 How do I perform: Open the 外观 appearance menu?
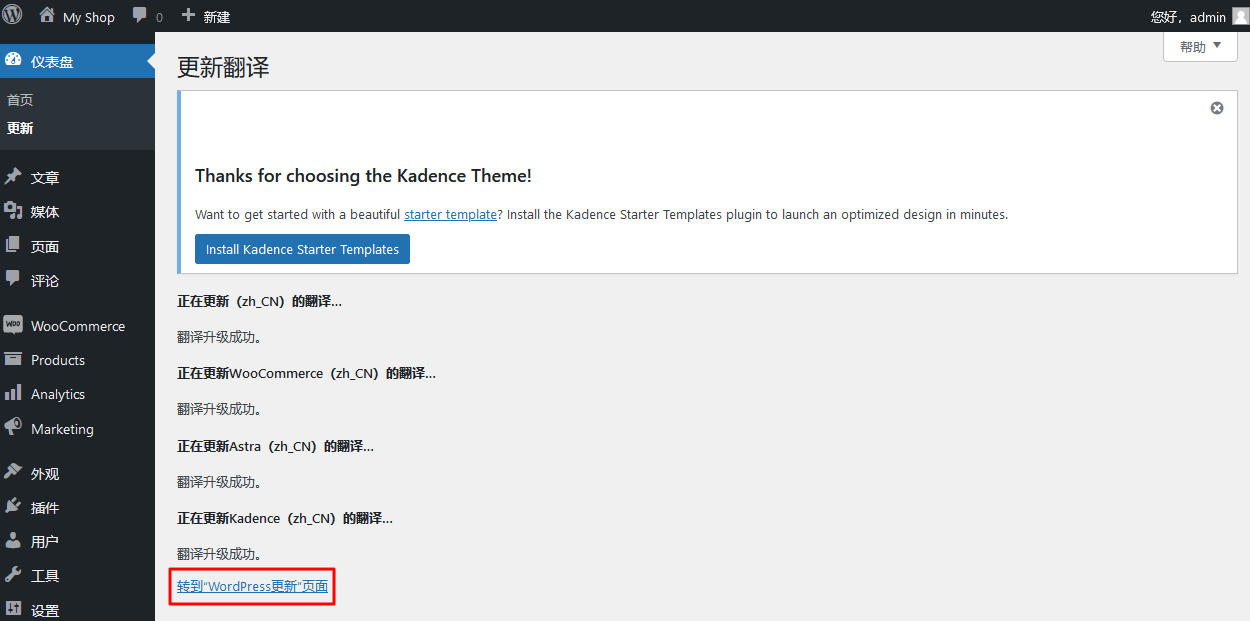click(44, 474)
